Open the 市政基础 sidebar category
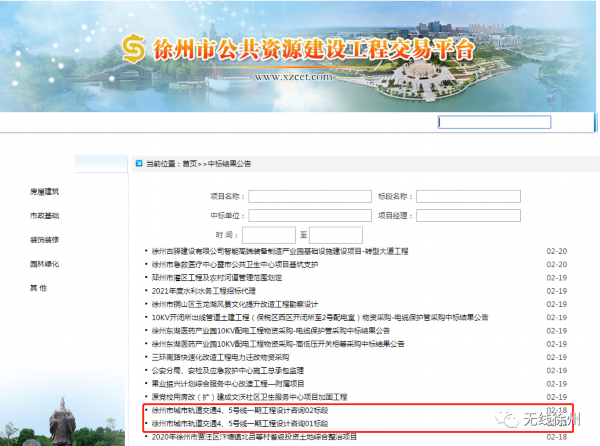 pyautogui.click(x=44, y=216)
